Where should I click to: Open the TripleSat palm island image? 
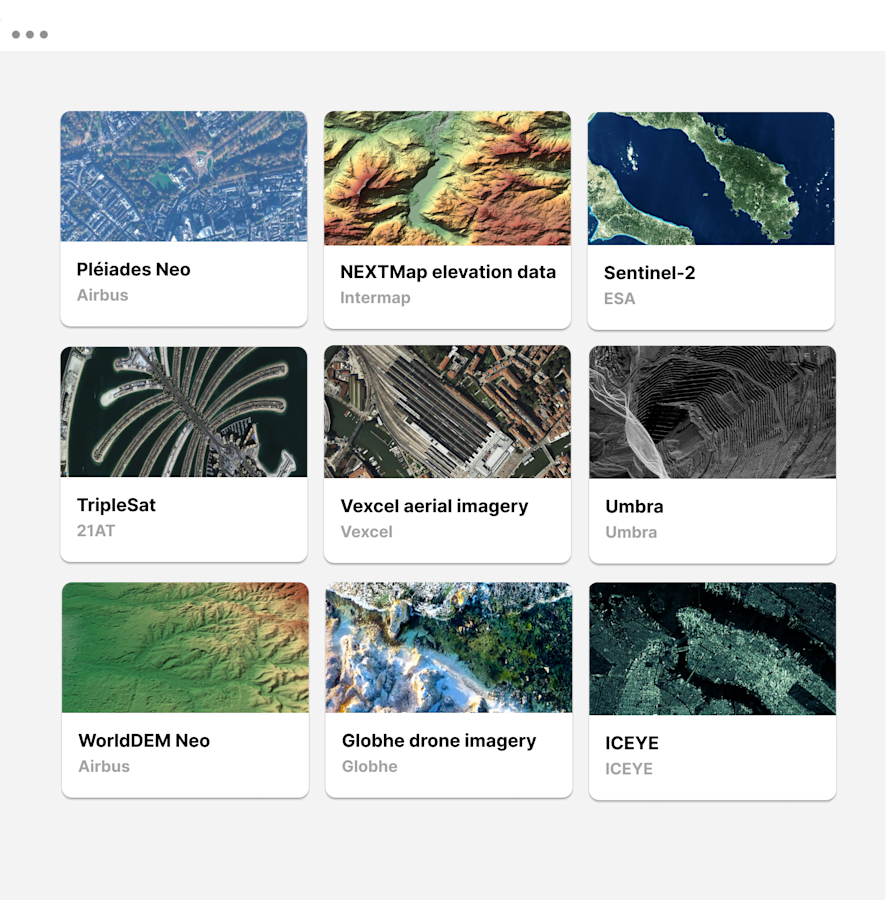click(x=184, y=411)
